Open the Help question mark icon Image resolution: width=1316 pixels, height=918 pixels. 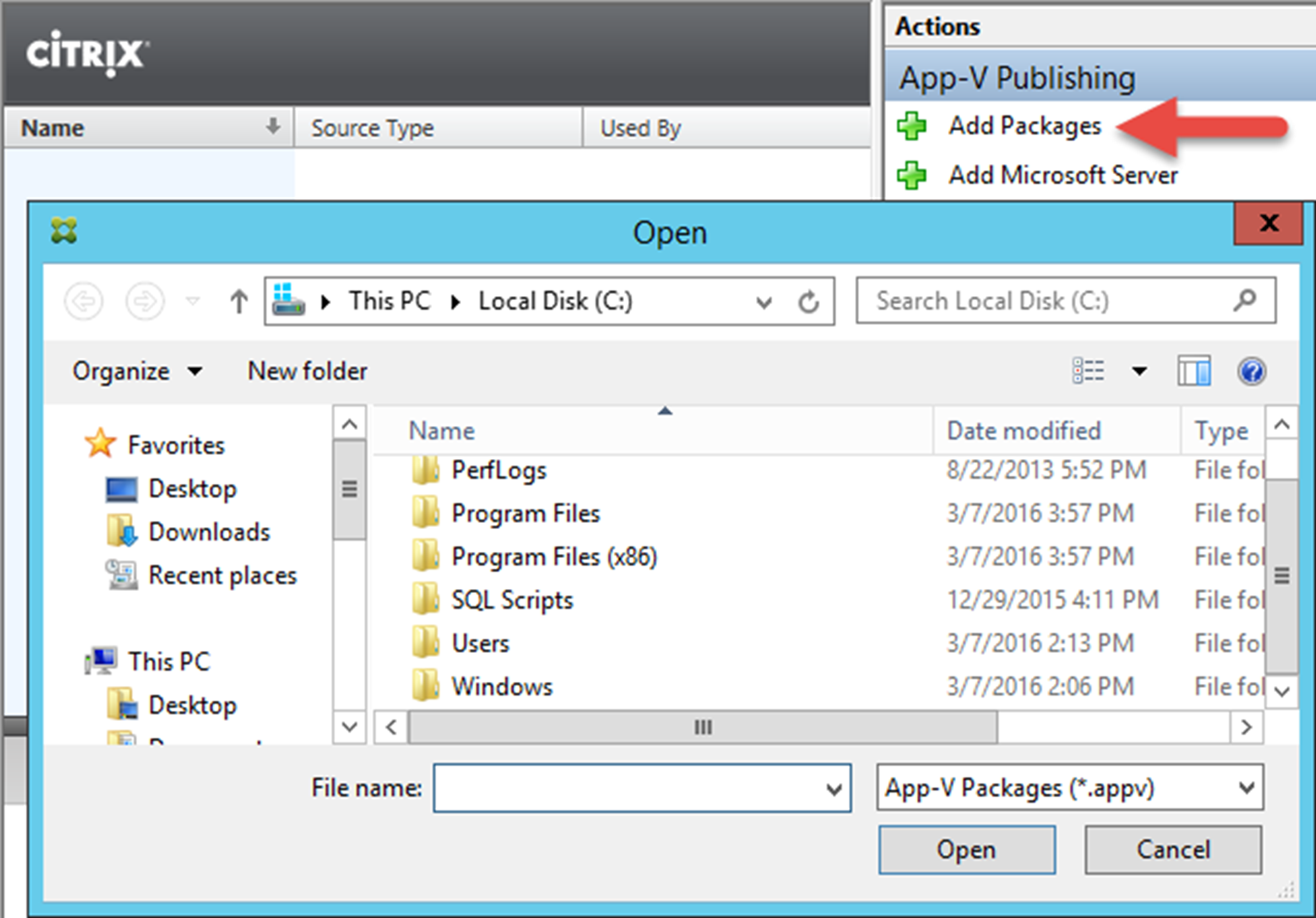[1251, 371]
